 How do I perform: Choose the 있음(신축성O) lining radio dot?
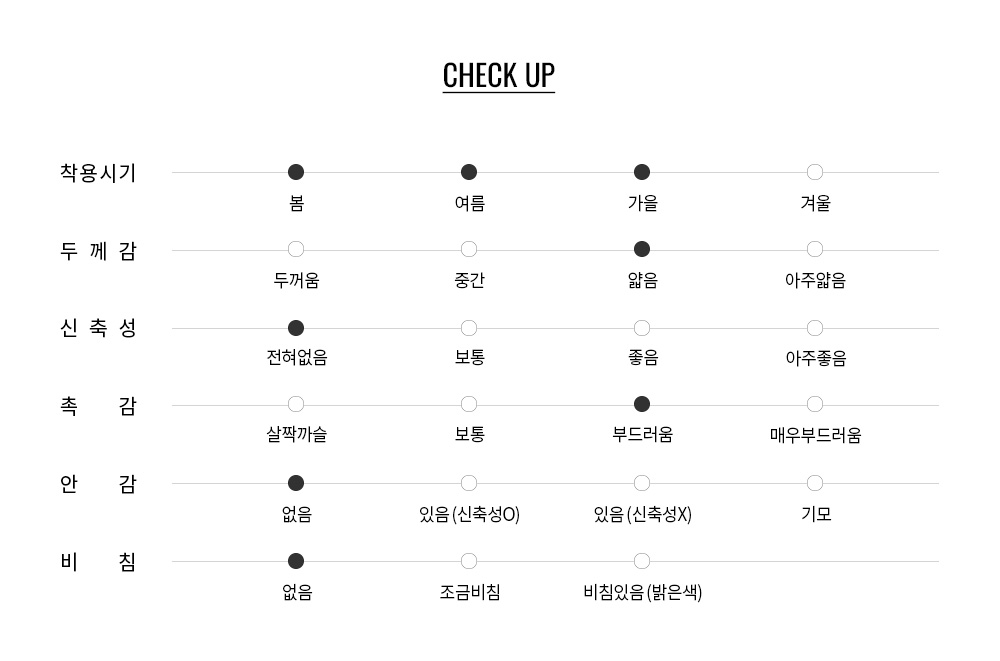pos(469,483)
